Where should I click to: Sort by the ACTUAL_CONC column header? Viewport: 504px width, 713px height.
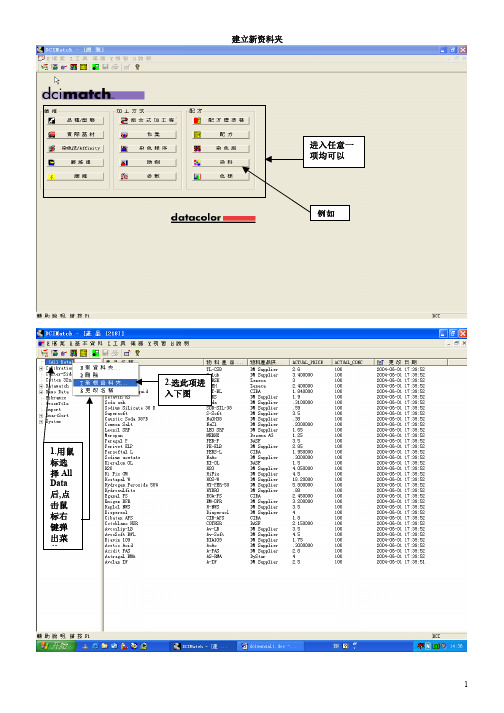[x=352, y=362]
